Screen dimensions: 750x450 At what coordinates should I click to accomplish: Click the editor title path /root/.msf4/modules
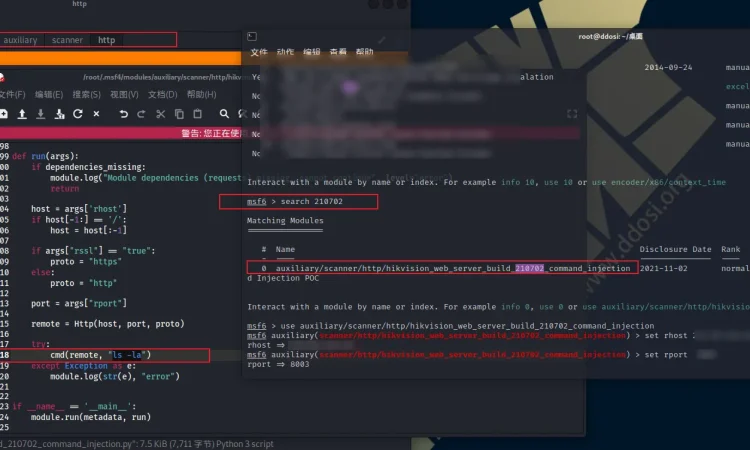[x=162, y=77]
